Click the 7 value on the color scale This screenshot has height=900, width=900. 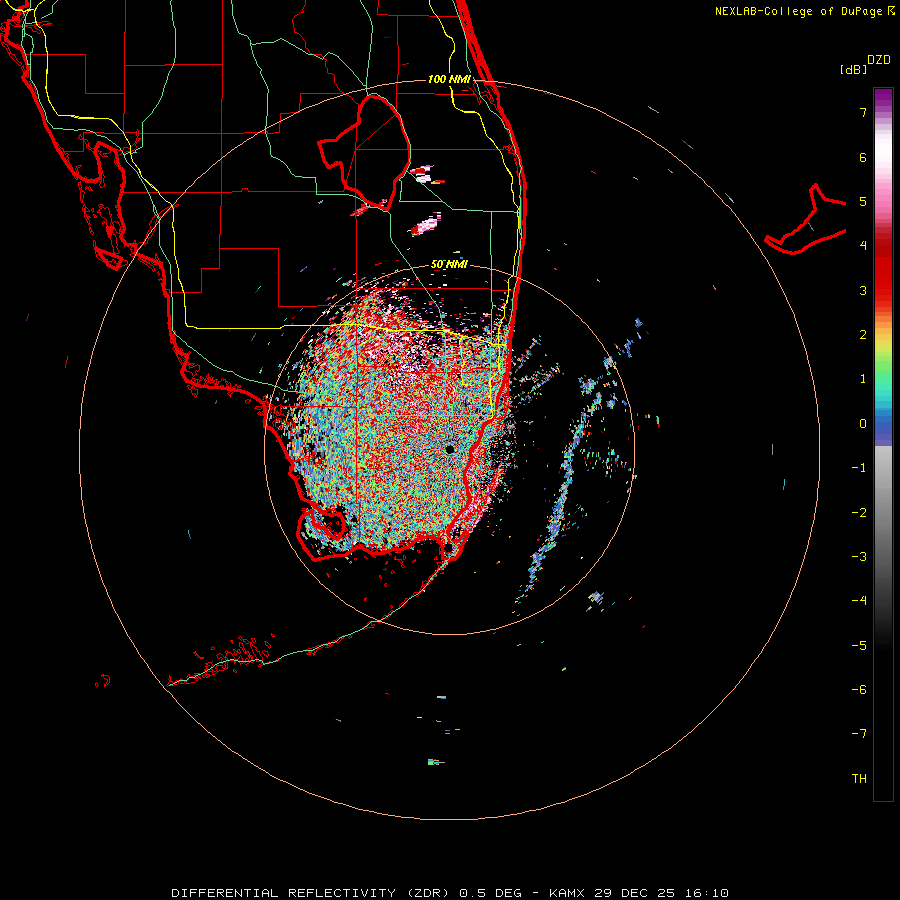pyautogui.click(x=863, y=112)
